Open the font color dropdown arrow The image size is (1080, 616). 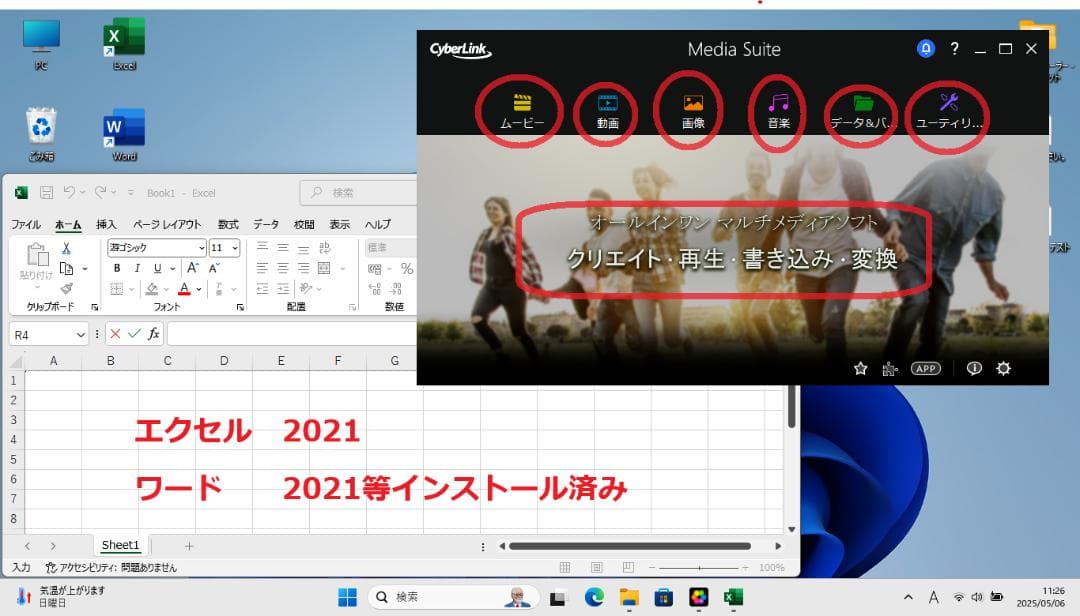pos(198,289)
